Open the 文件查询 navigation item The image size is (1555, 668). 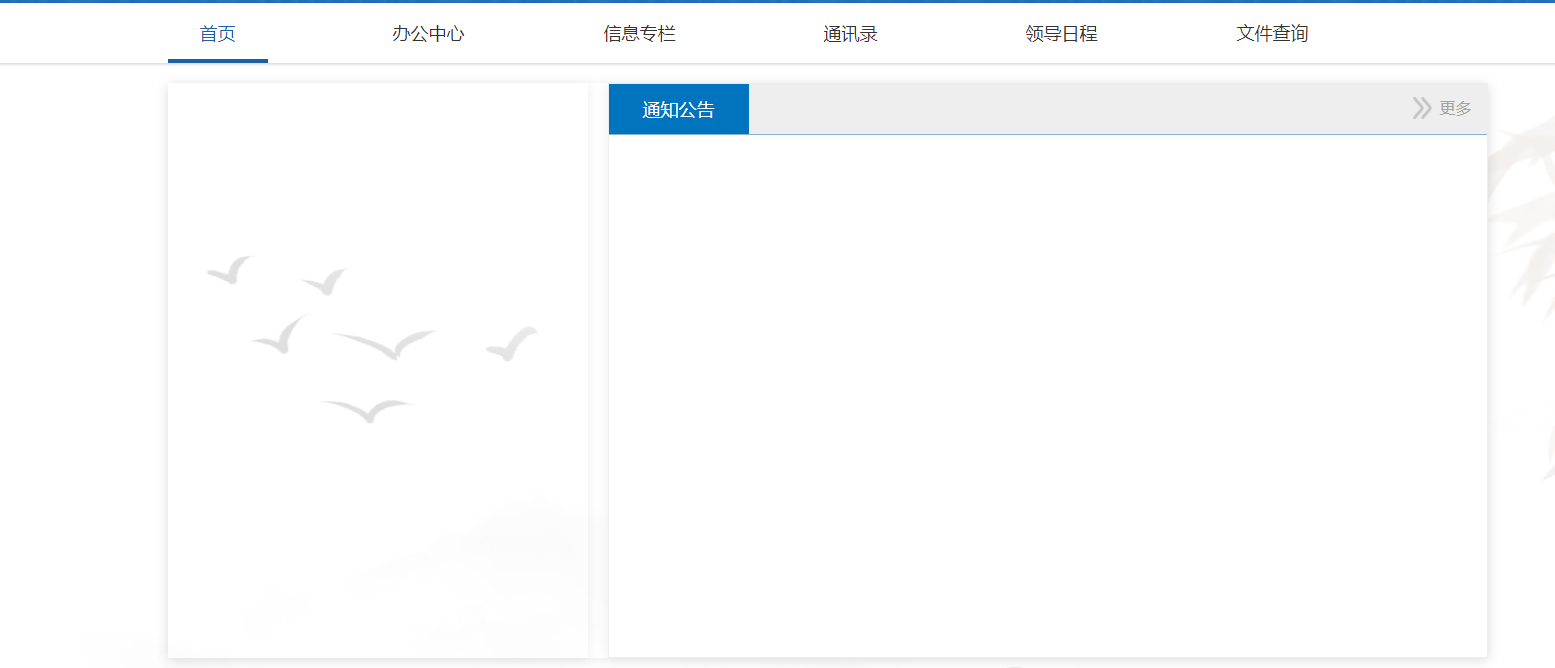pyautogui.click(x=1272, y=34)
